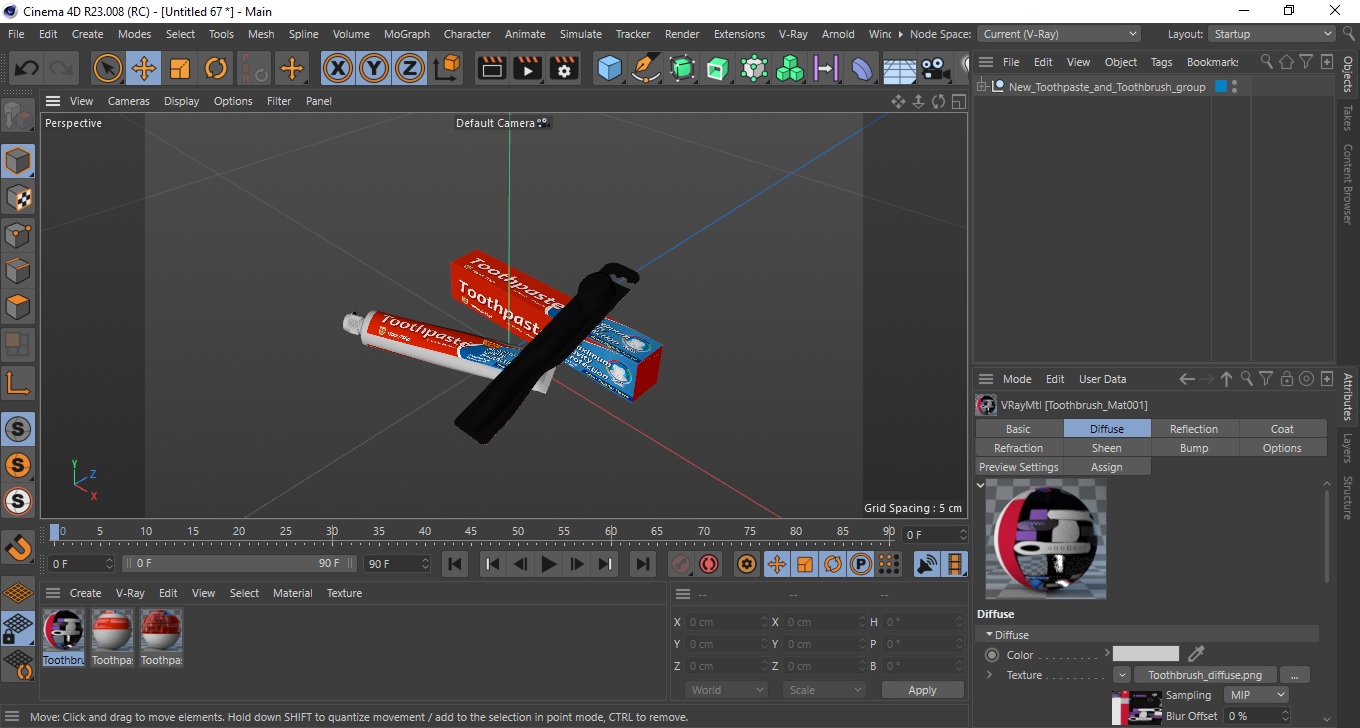Select the Spline Pen tool
This screenshot has width=1360, height=728.
coord(646,69)
